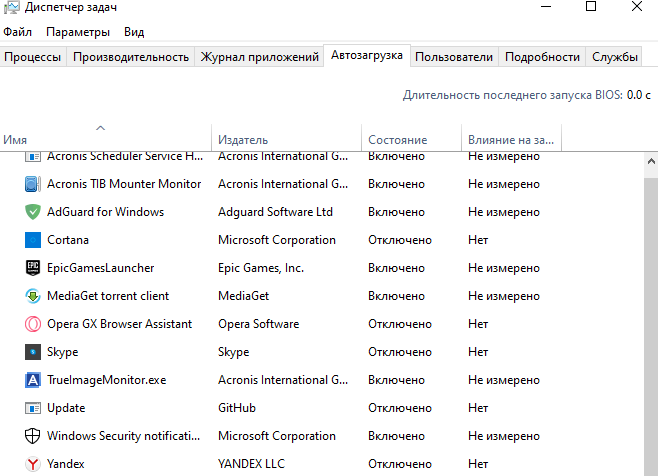
Task: Click publisher Epic Games, Inc.
Action: [261, 268]
